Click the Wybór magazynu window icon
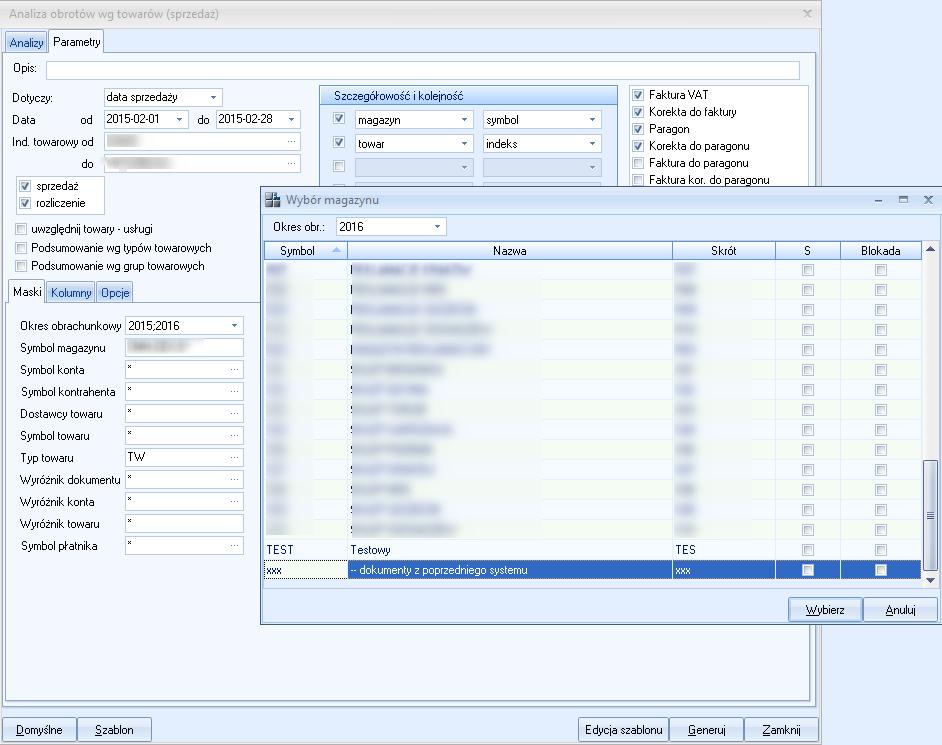Image resolution: width=942 pixels, height=745 pixels. (273, 200)
